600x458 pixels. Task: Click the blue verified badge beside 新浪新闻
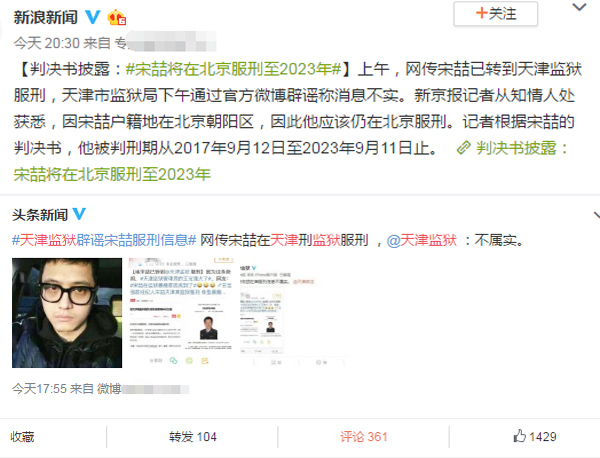click(x=92, y=17)
